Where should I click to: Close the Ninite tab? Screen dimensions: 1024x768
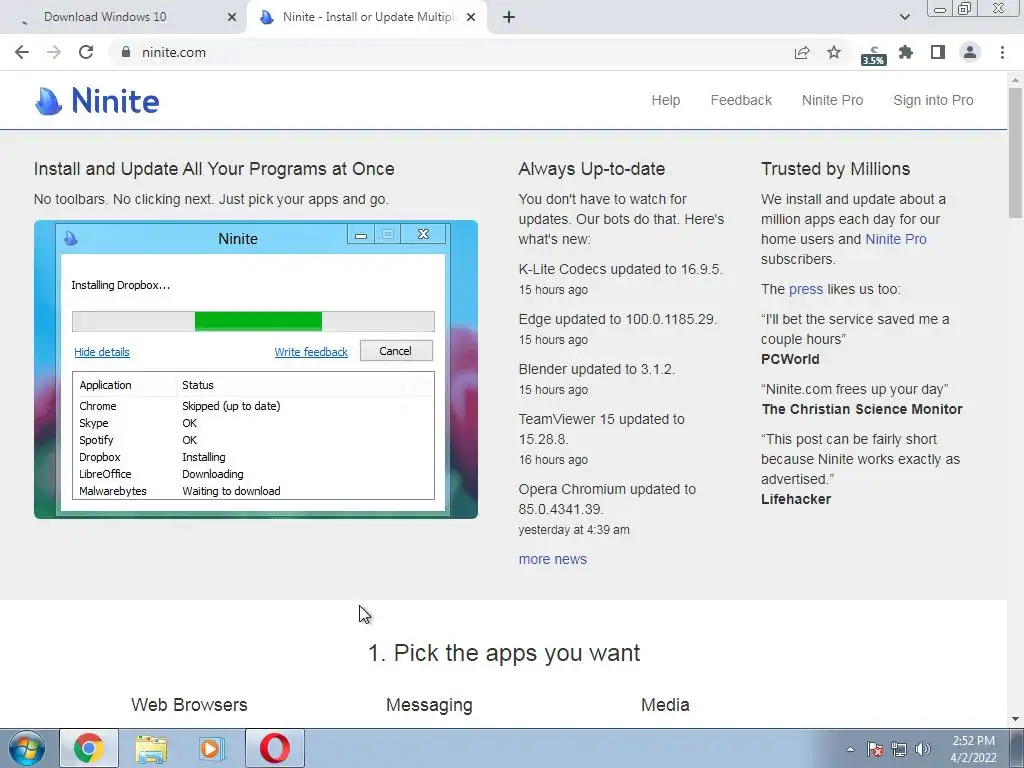click(471, 17)
